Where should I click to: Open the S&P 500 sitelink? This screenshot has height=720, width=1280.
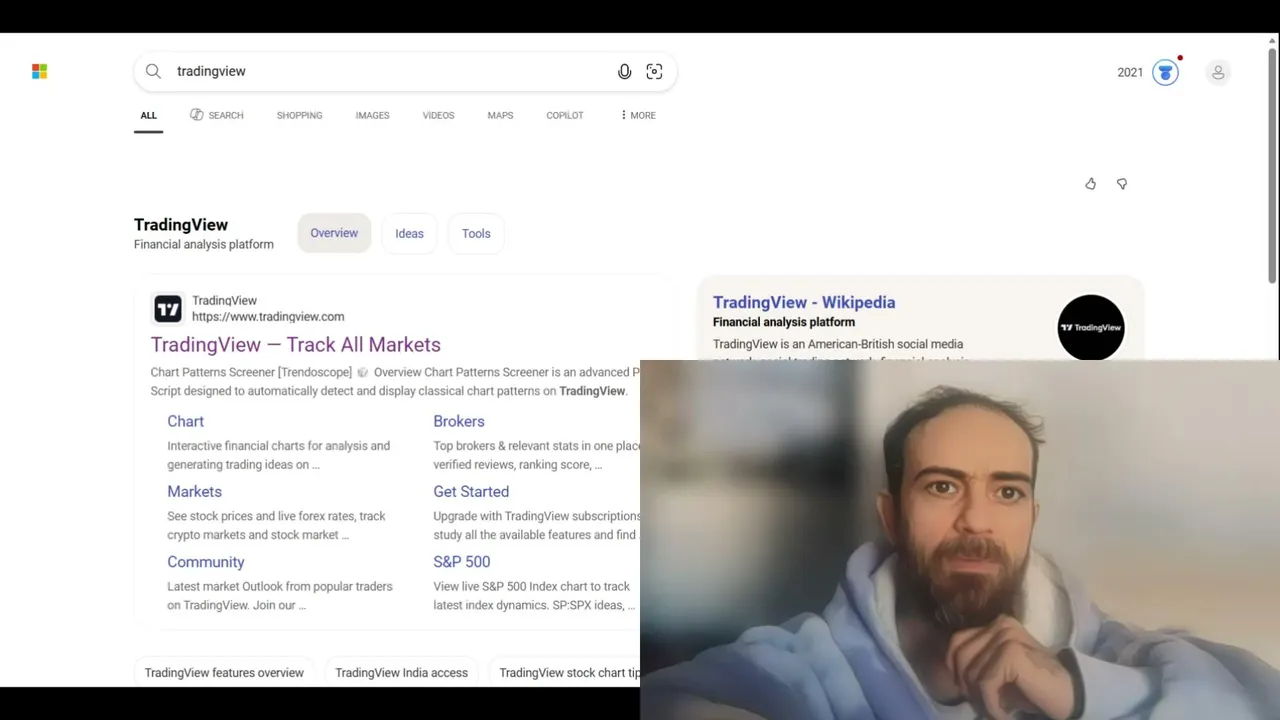(x=462, y=562)
